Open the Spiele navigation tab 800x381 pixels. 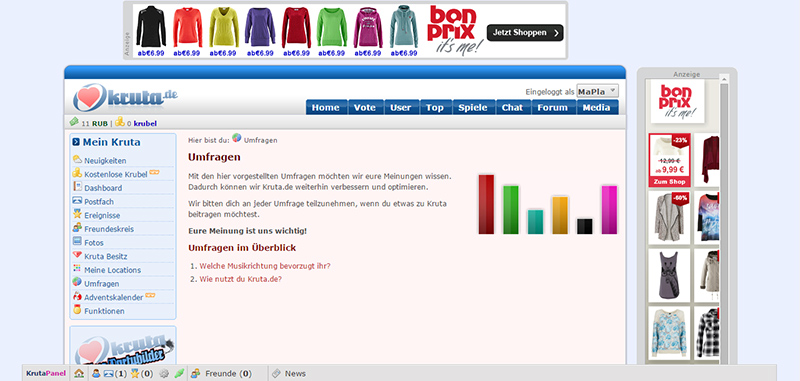coord(473,108)
